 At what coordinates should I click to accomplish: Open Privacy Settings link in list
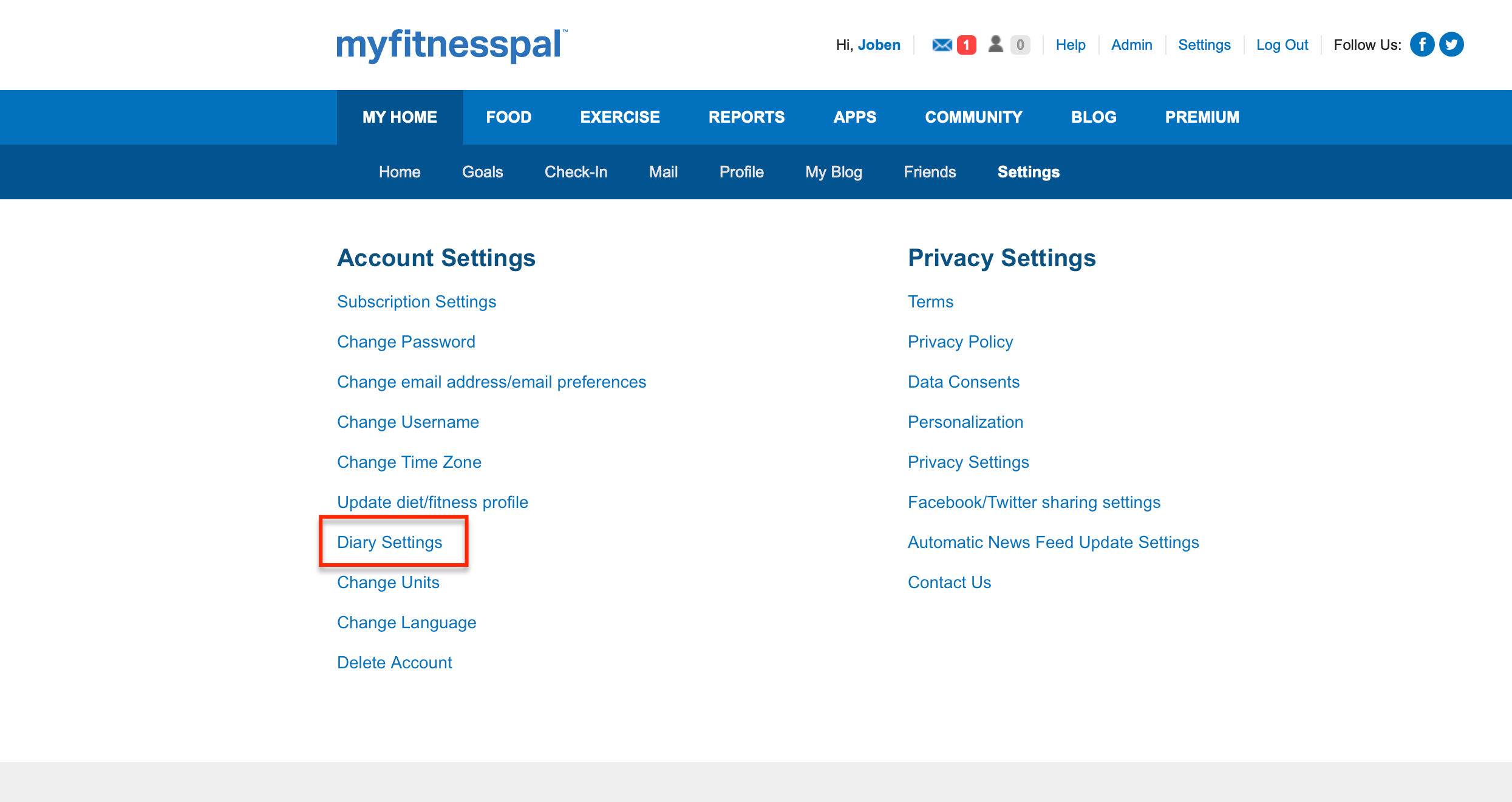(x=969, y=462)
